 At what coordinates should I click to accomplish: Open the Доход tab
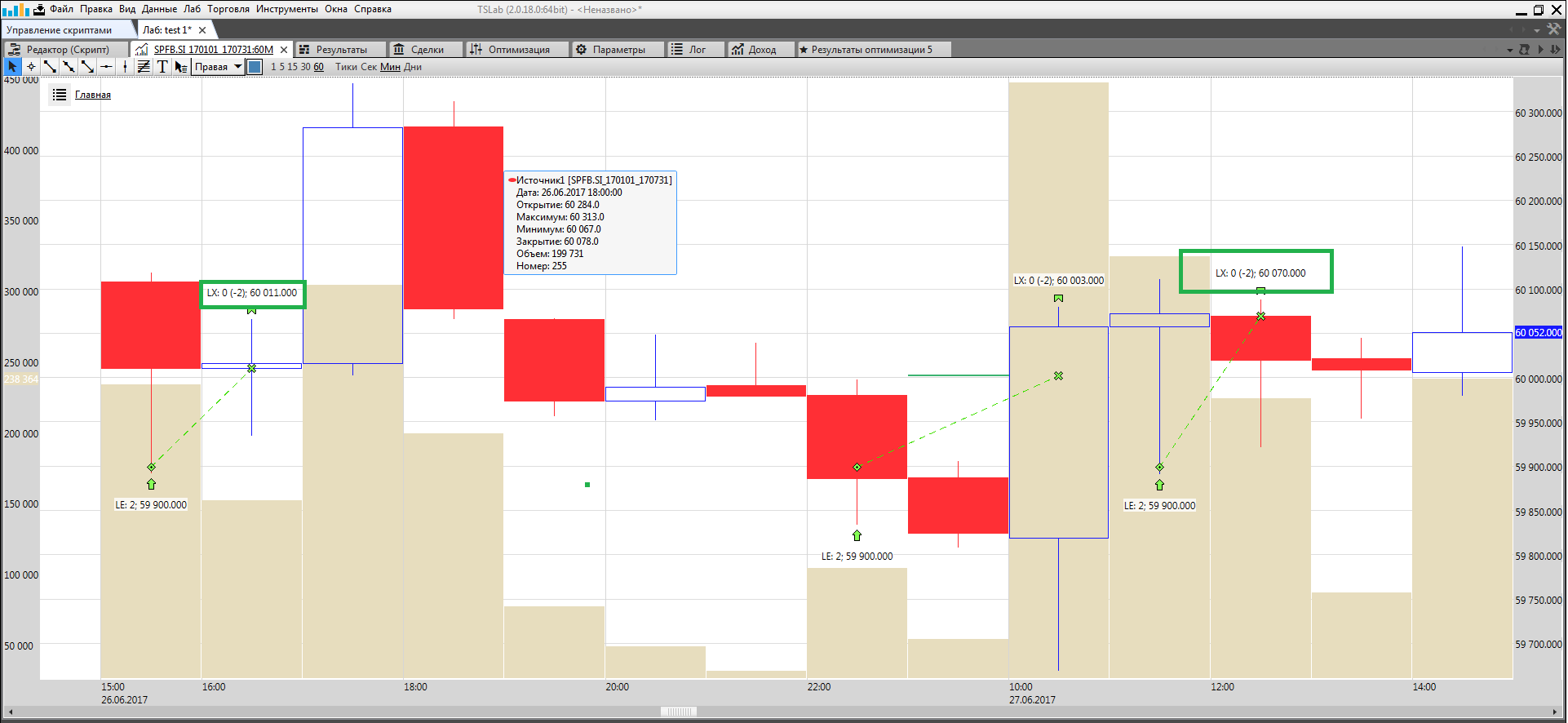click(760, 50)
